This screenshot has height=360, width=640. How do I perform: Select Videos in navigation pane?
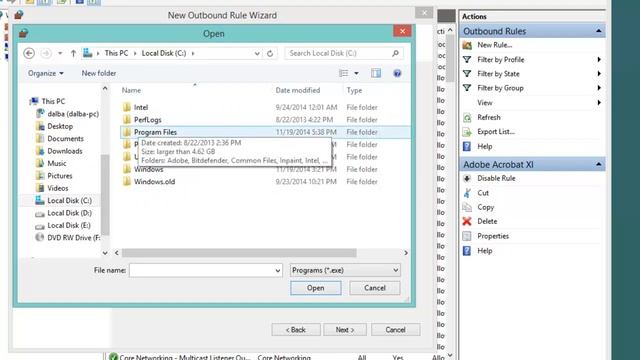tap(58, 188)
